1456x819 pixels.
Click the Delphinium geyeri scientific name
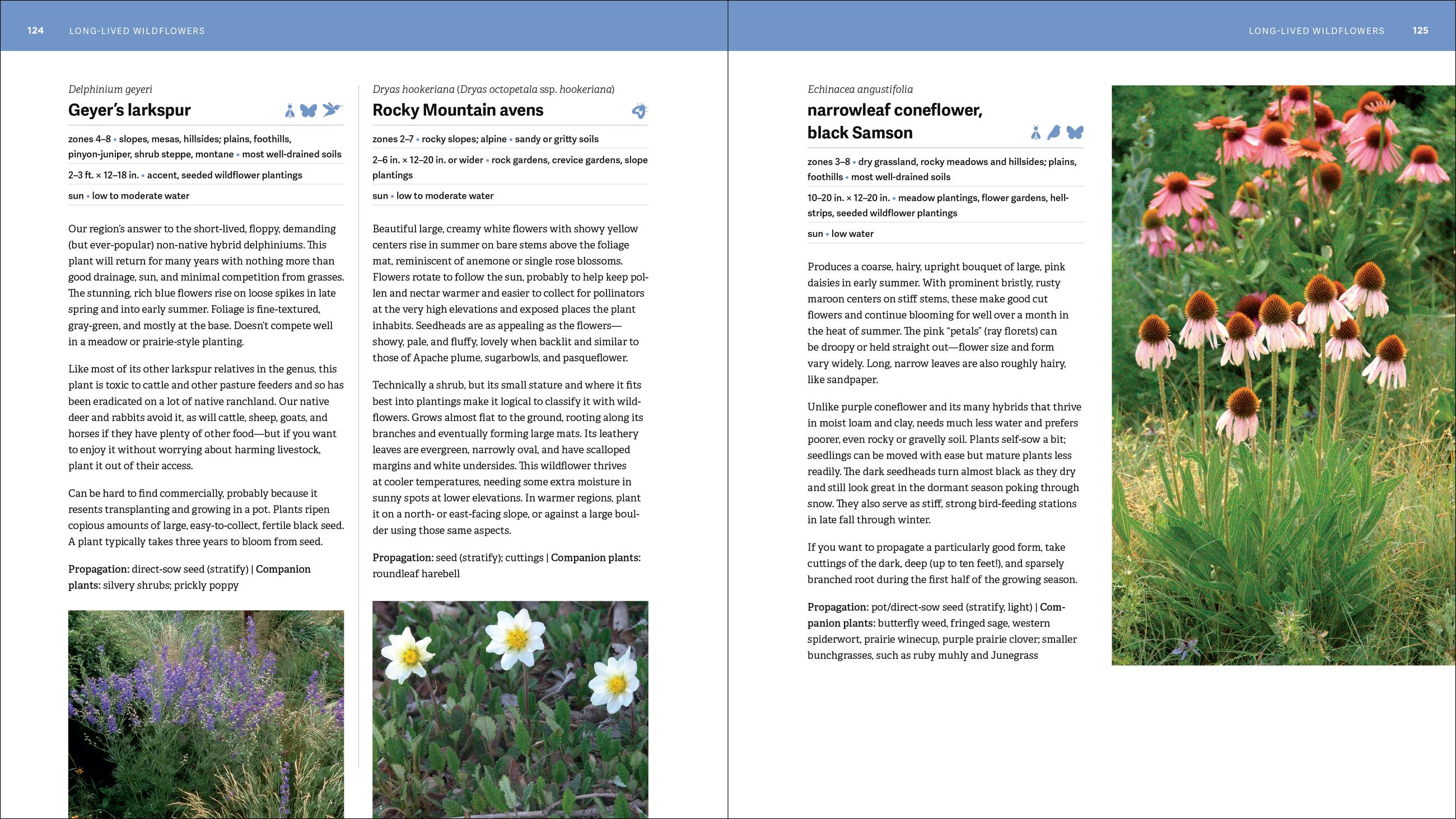point(110,90)
